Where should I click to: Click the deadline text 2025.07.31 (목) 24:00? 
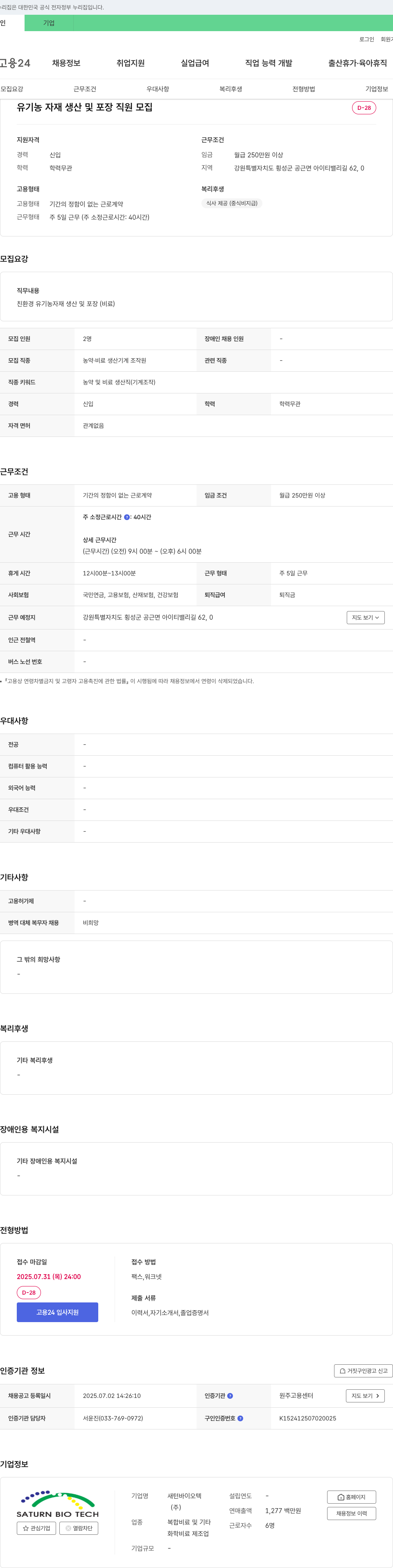(x=49, y=1277)
